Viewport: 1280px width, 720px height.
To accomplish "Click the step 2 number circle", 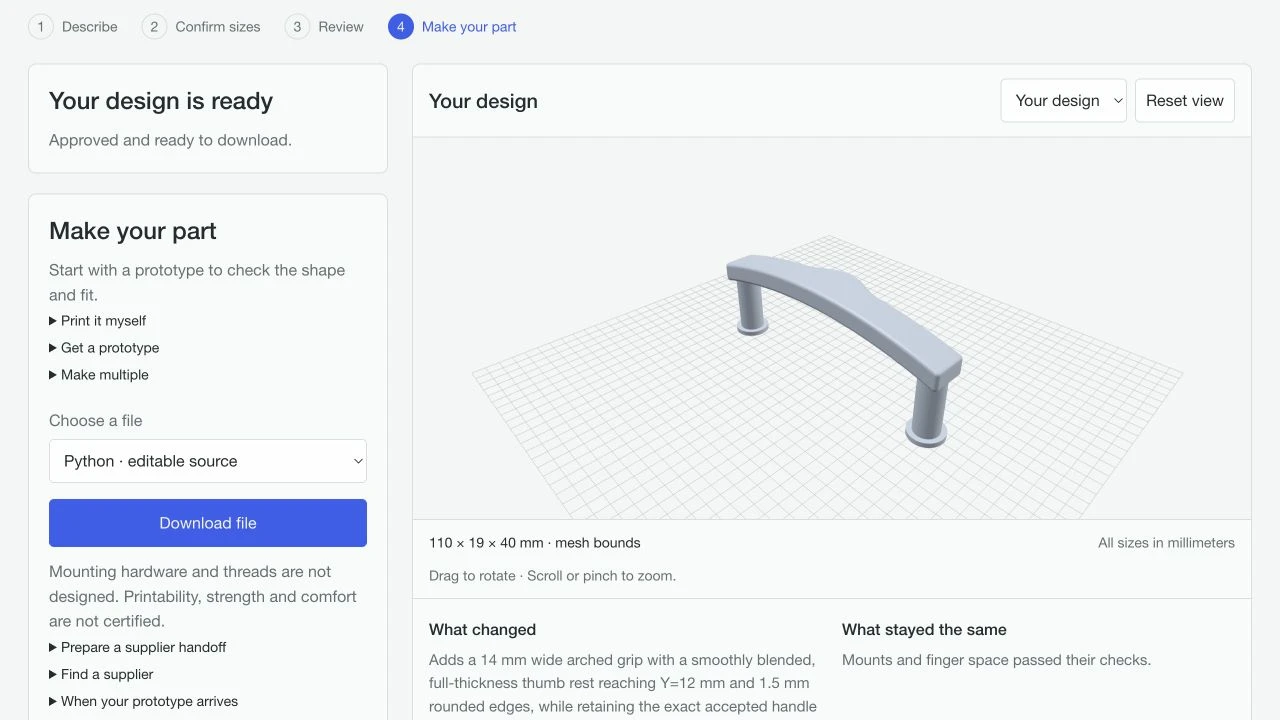I will (x=154, y=27).
